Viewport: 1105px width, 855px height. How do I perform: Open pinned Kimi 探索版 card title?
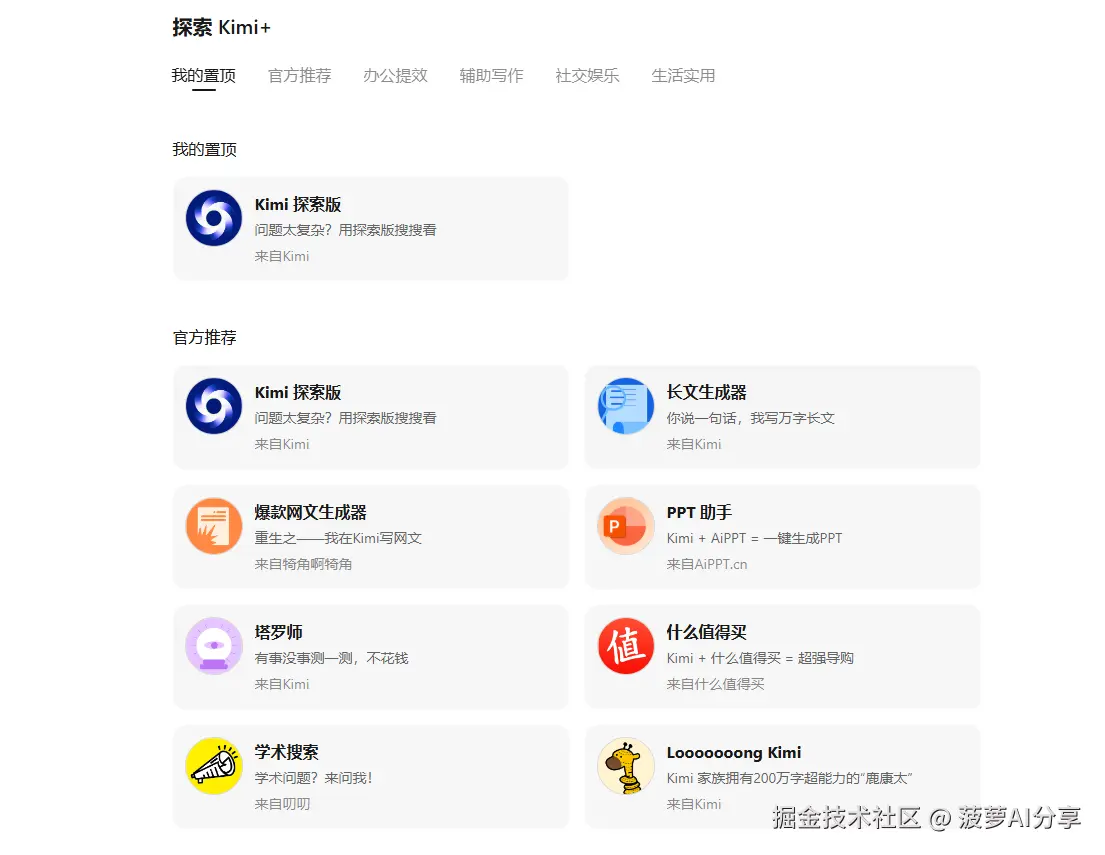[x=297, y=204]
